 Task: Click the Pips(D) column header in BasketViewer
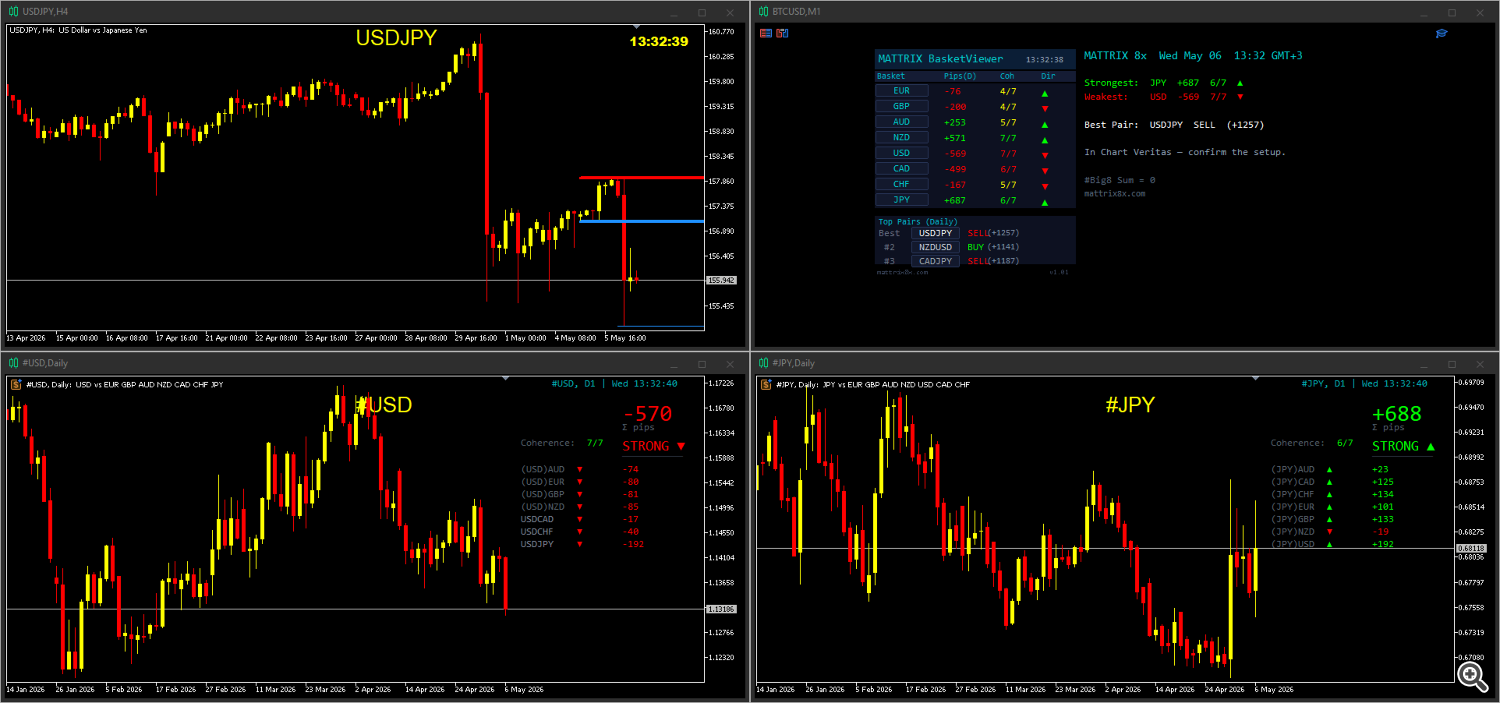[960, 76]
